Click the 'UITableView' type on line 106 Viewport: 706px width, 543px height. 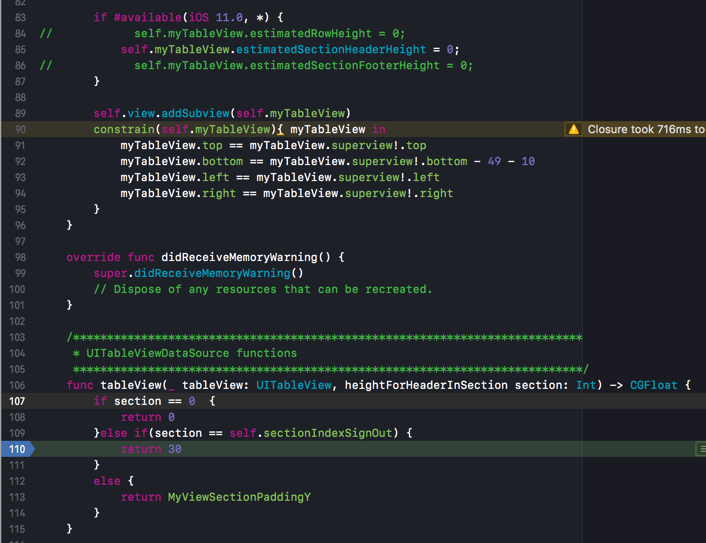click(294, 385)
